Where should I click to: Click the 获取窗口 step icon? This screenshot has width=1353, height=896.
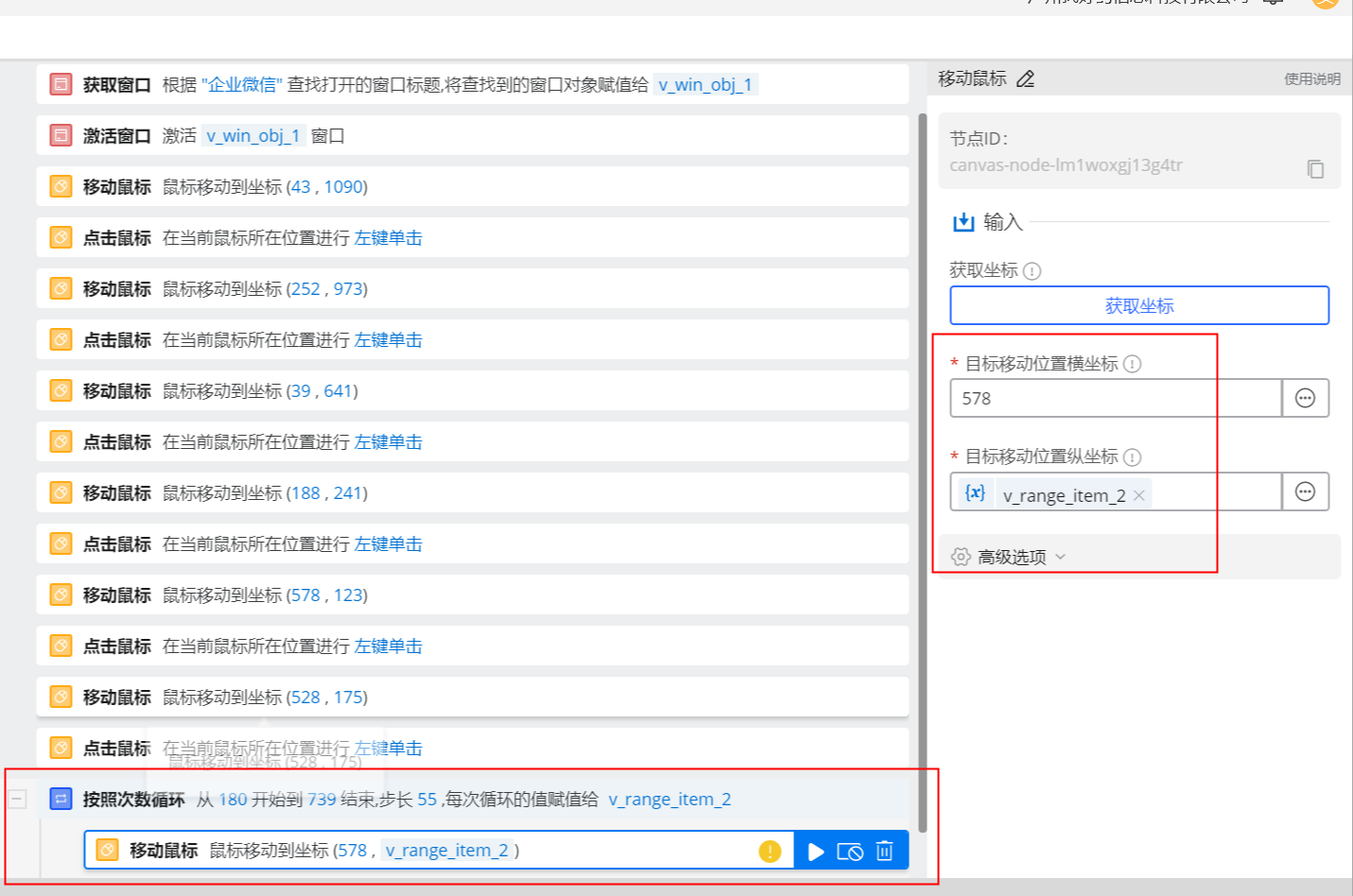(61, 84)
